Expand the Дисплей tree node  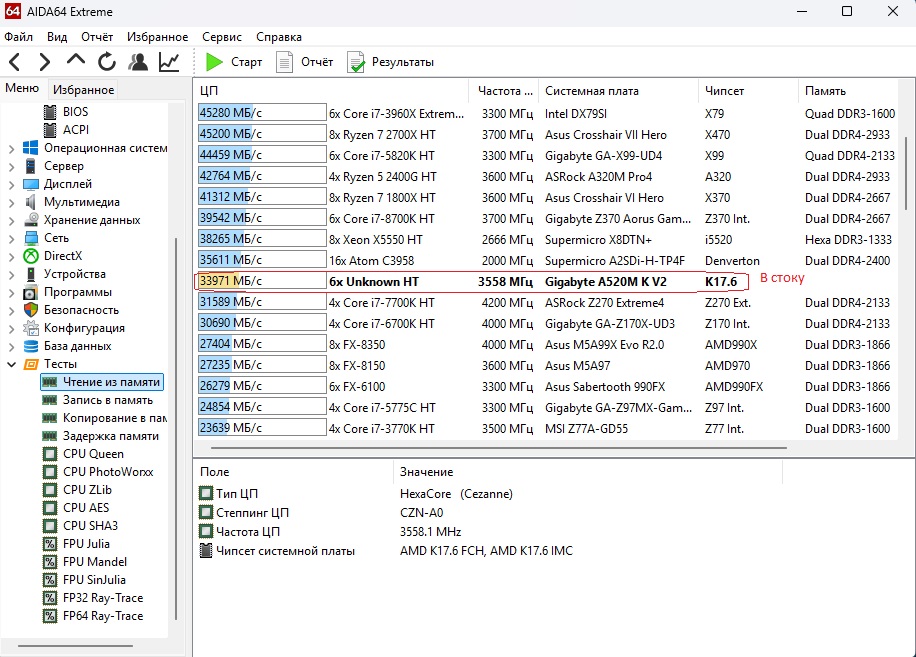click(x=12, y=185)
